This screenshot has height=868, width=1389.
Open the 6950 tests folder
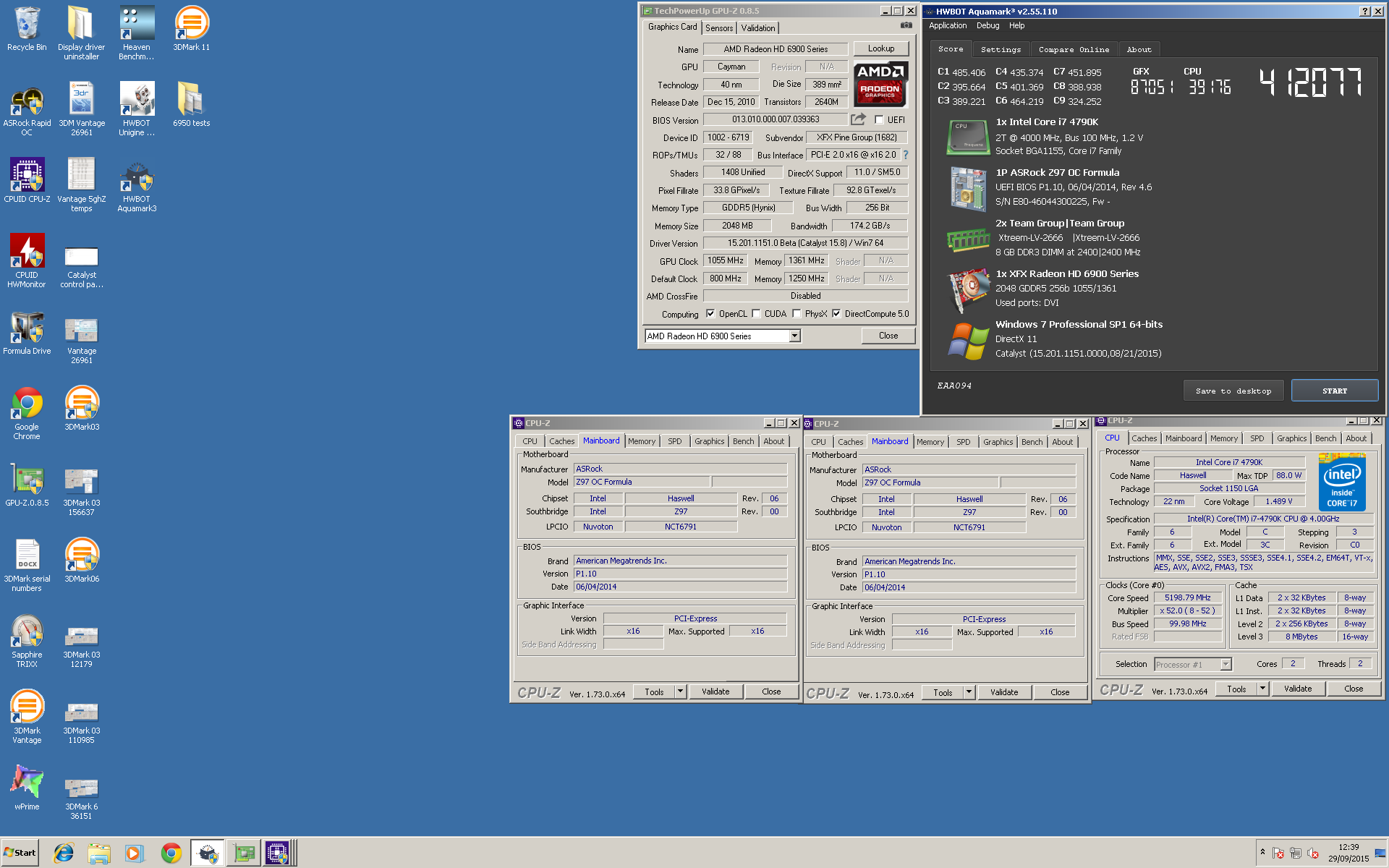tap(192, 105)
